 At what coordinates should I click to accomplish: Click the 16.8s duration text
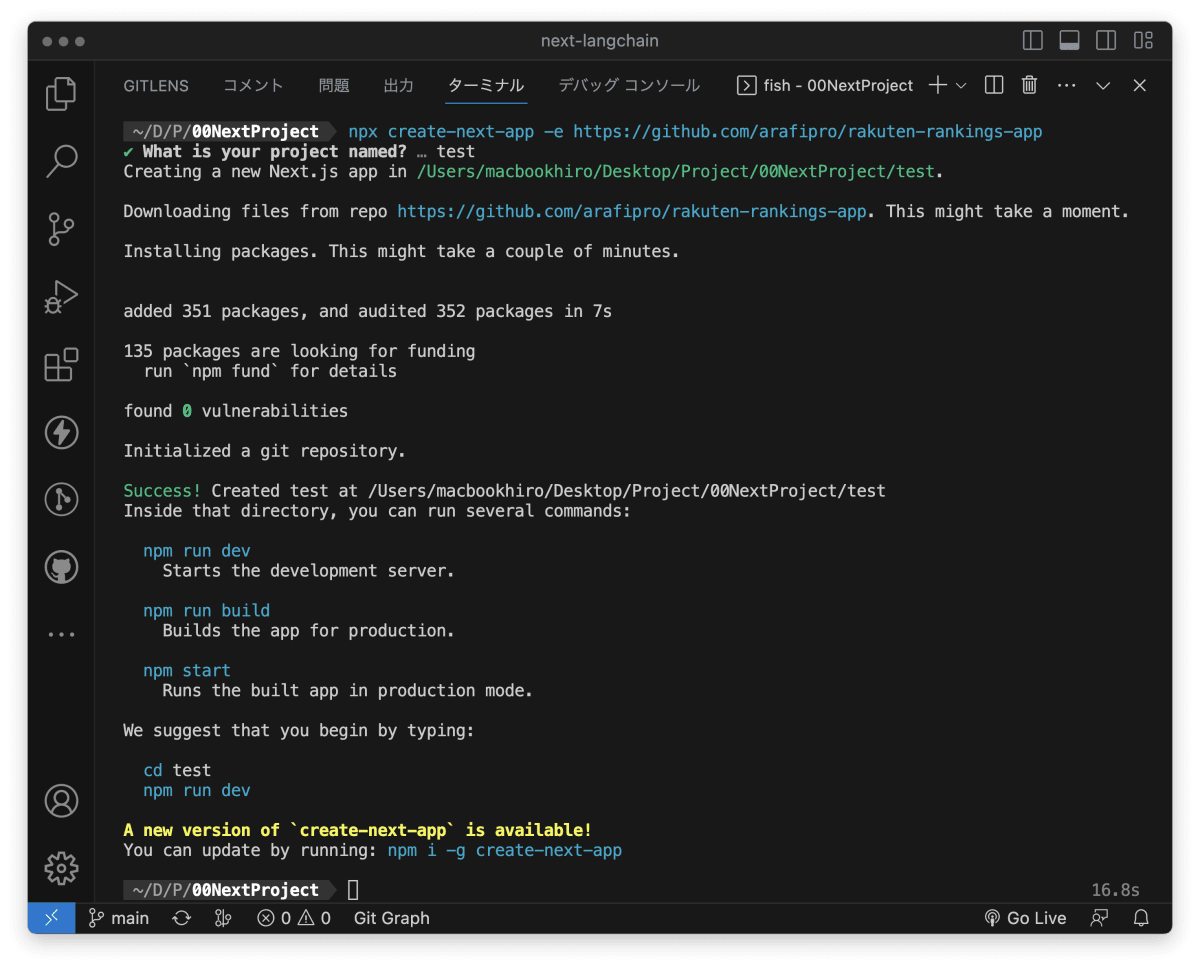tap(1115, 890)
